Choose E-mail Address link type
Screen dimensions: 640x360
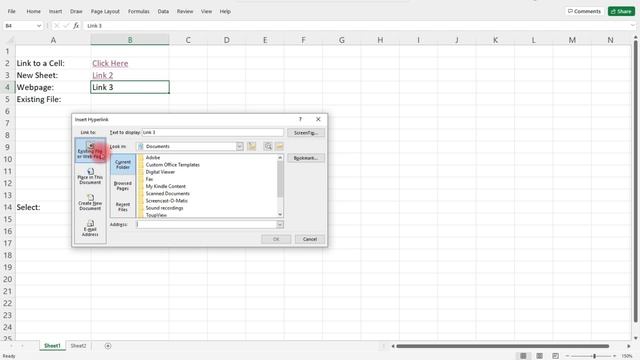click(90, 228)
